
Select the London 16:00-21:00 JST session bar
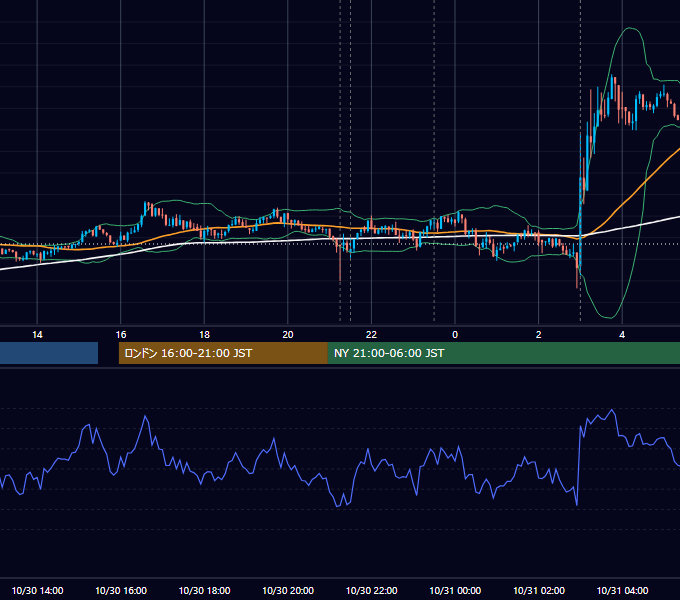click(x=223, y=353)
